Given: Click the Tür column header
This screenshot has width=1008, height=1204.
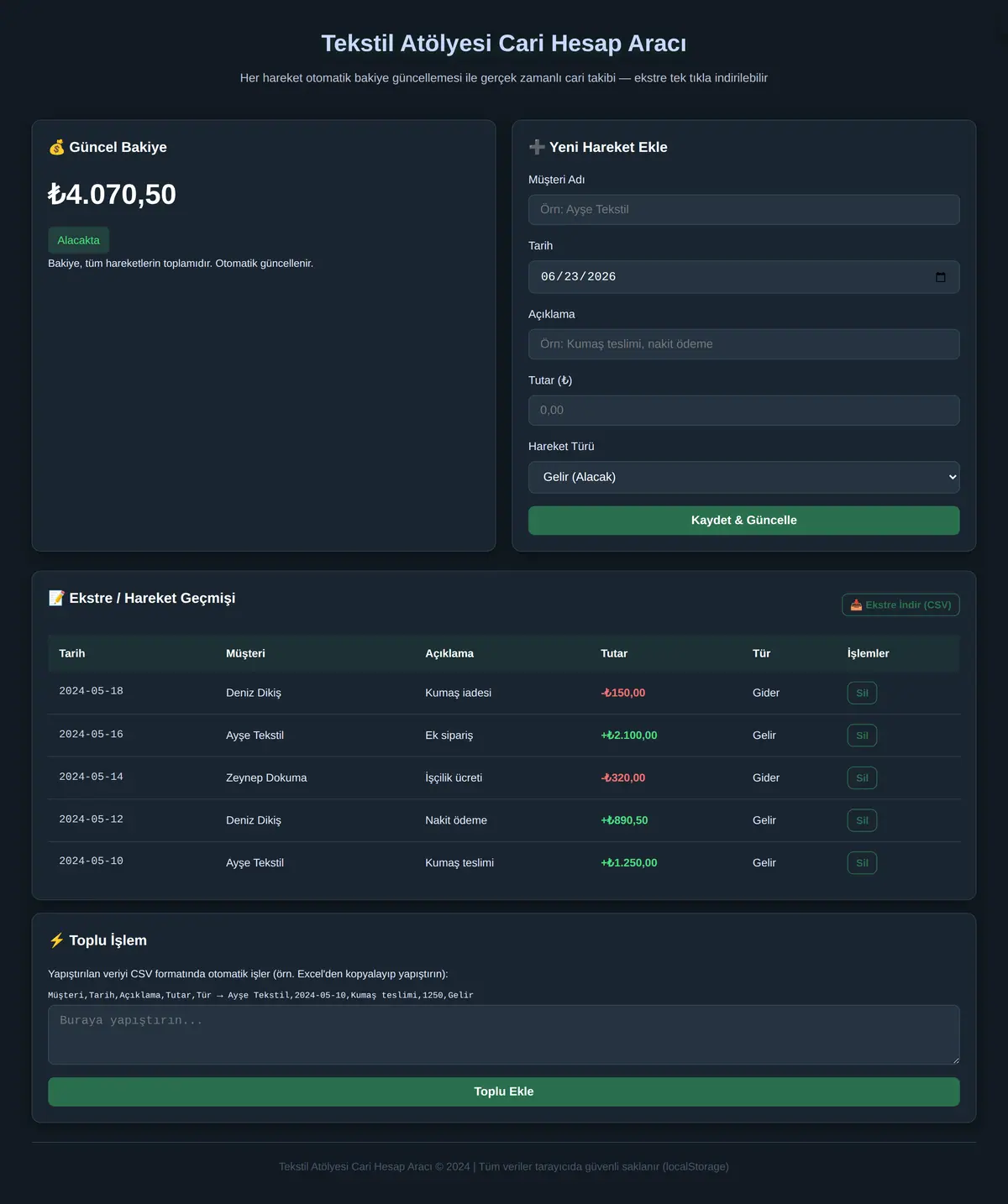Looking at the screenshot, I should 761,654.
